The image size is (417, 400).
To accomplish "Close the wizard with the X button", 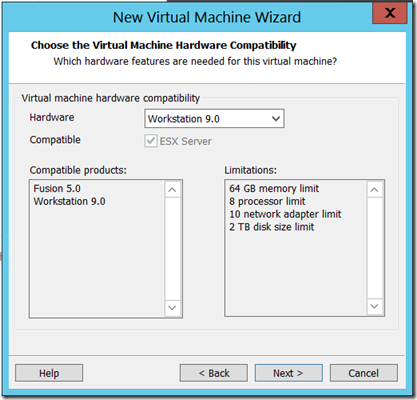I will point(390,13).
